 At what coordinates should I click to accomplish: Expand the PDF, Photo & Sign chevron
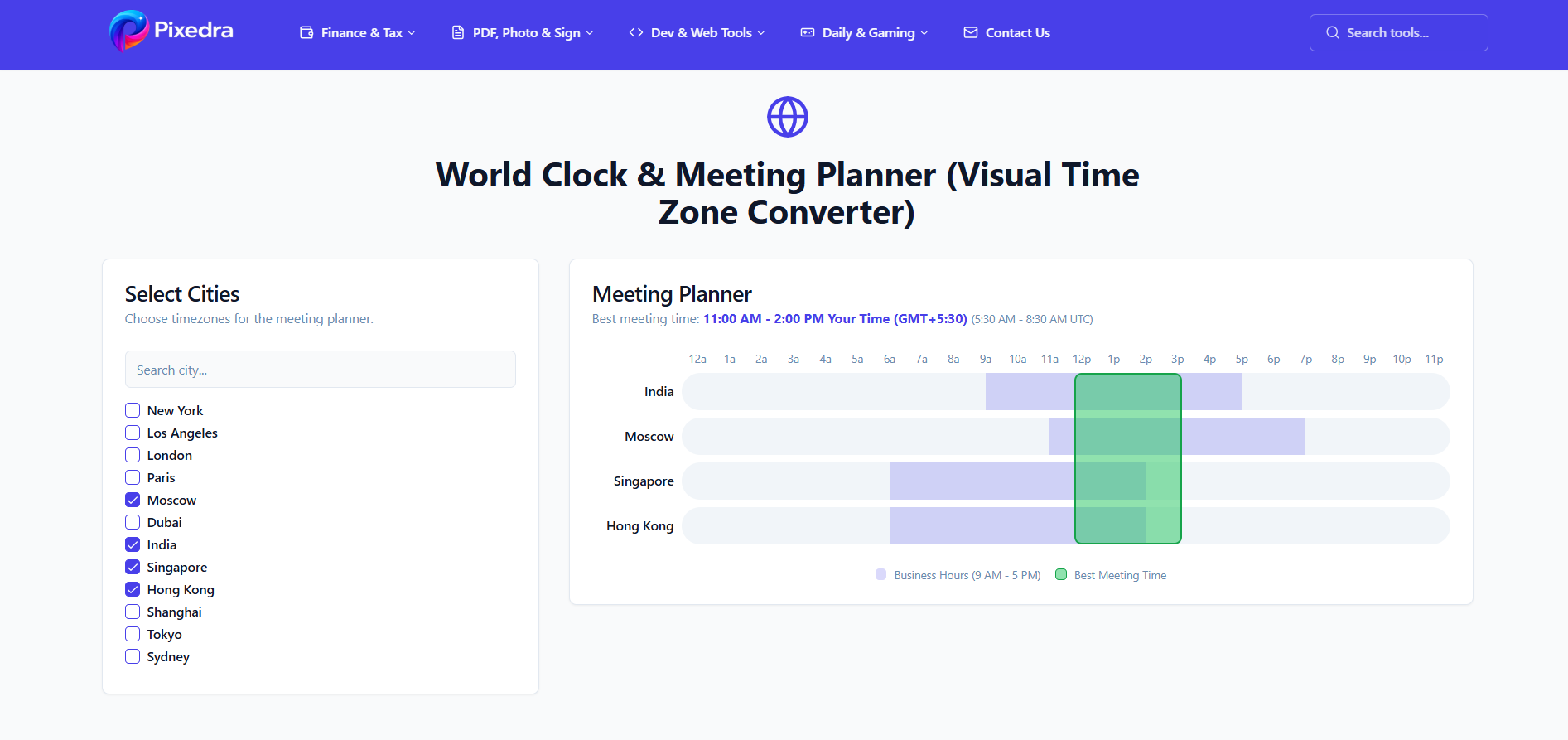pos(590,33)
